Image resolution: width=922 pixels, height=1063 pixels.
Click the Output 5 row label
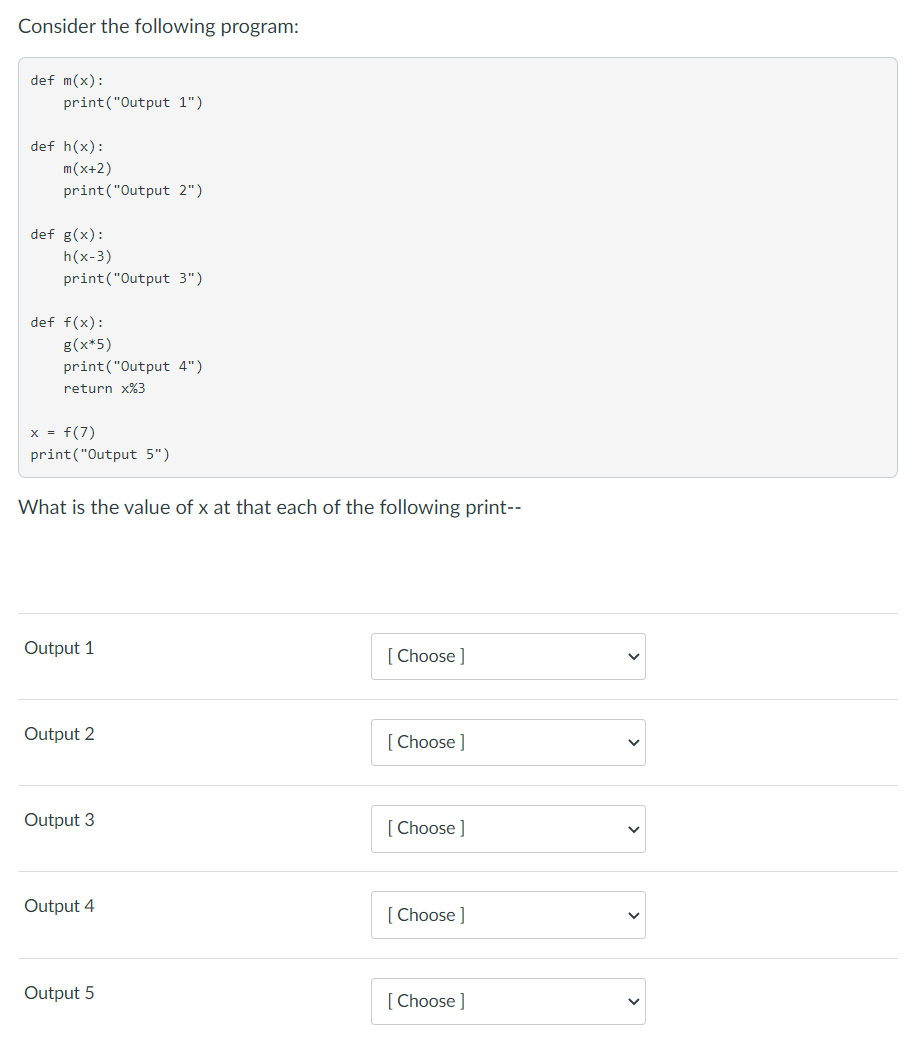(x=59, y=993)
